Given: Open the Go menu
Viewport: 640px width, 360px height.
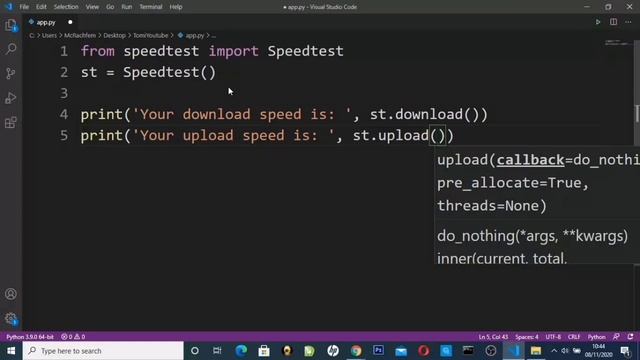Looking at the screenshot, I should [110, 7].
